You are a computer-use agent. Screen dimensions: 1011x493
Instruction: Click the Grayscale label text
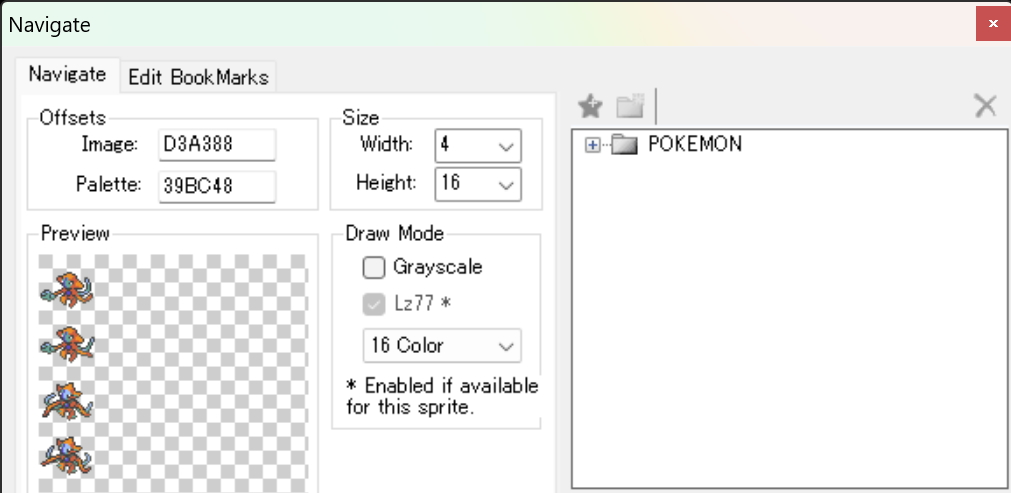point(437,267)
